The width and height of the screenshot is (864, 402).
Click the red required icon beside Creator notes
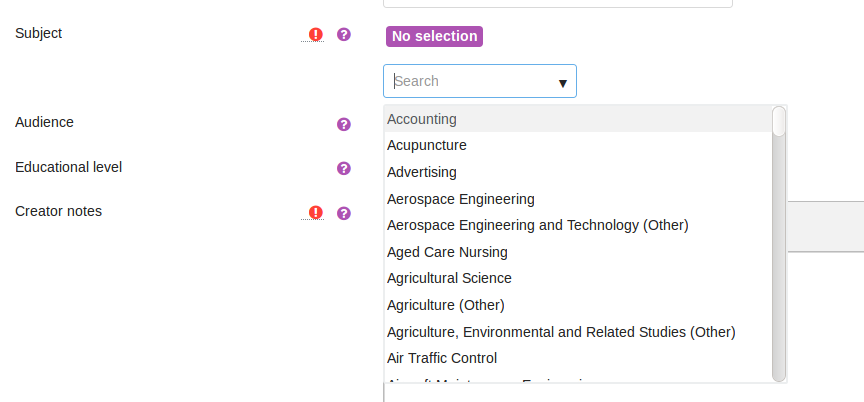tap(315, 213)
